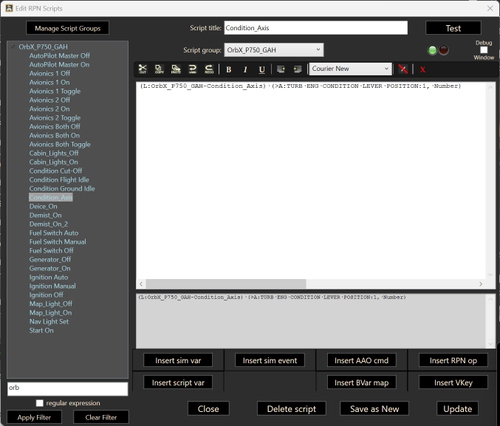Click Insert VKey button
Viewport: 500px width, 426px height.
click(453, 382)
